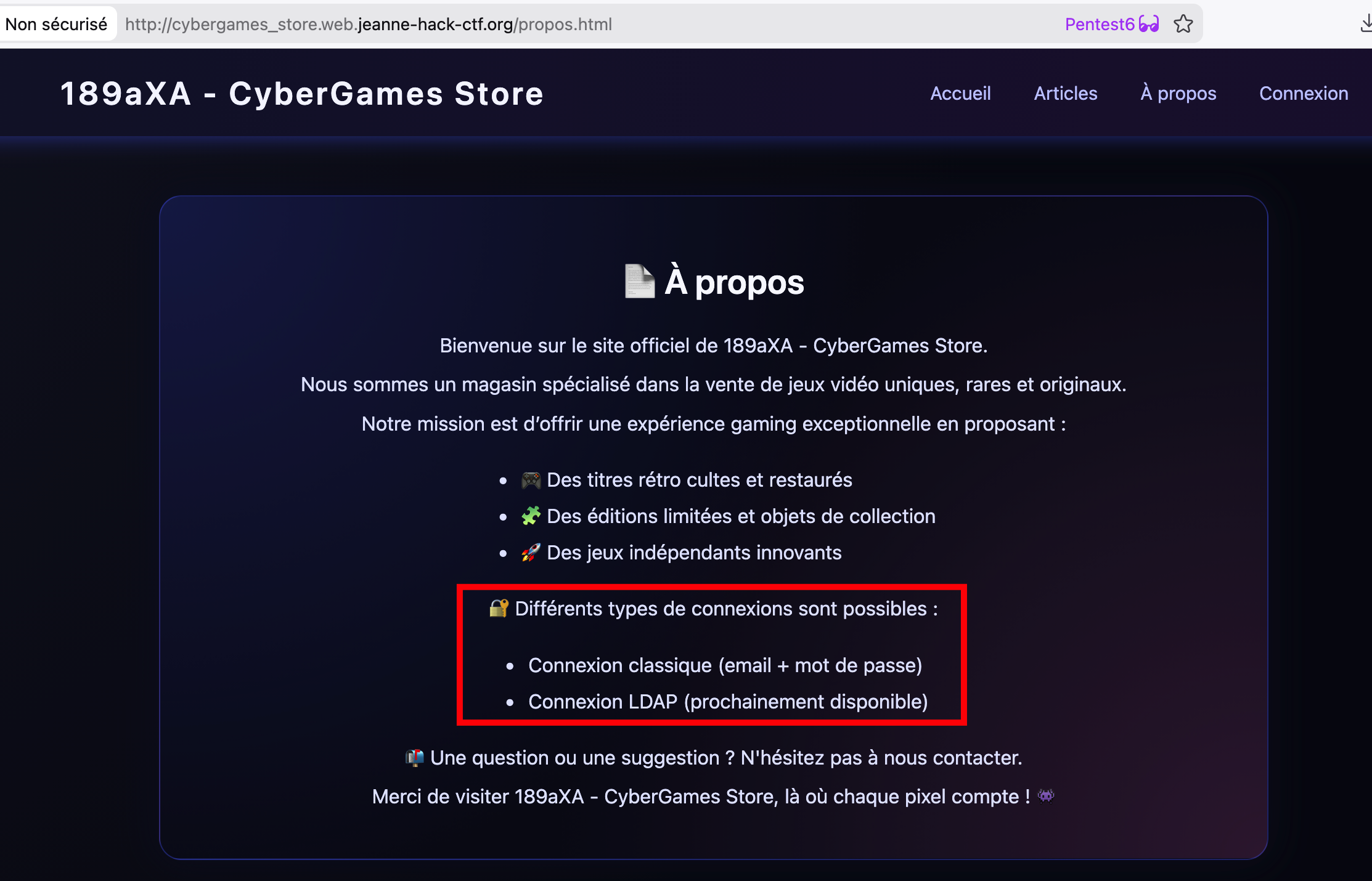Image resolution: width=1372 pixels, height=881 pixels.
Task: Click the mailbox emoji icon
Action: click(414, 757)
